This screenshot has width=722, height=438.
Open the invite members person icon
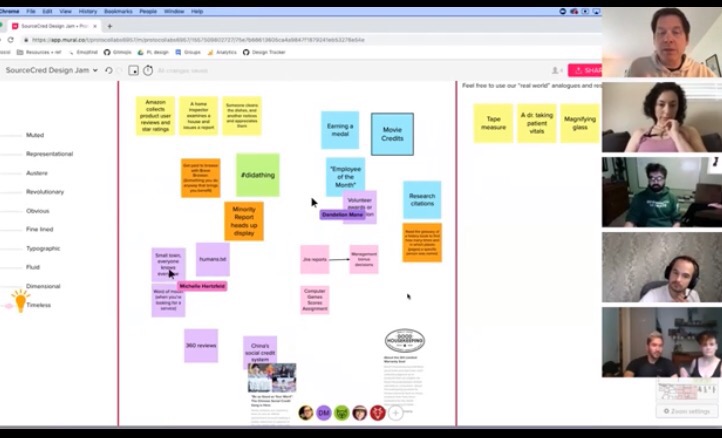(557, 70)
